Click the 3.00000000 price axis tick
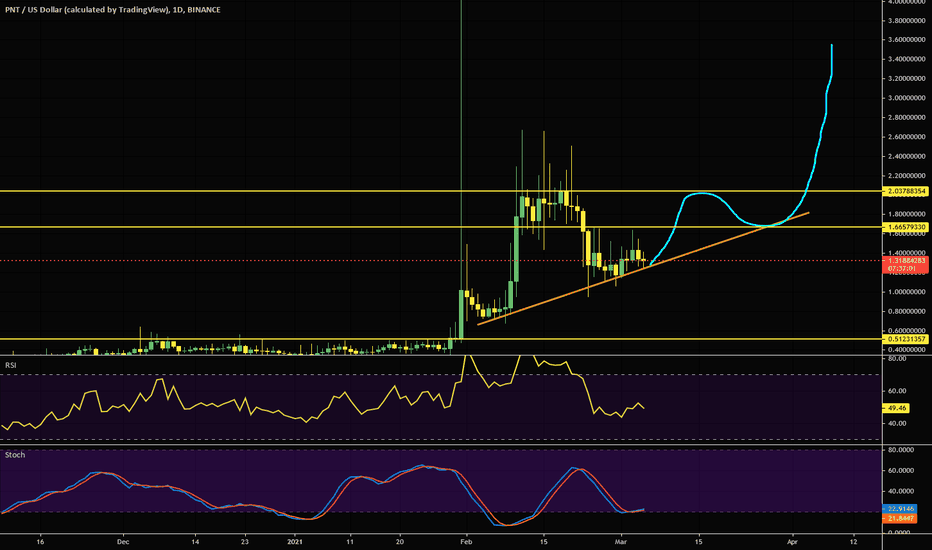 pyautogui.click(x=906, y=98)
